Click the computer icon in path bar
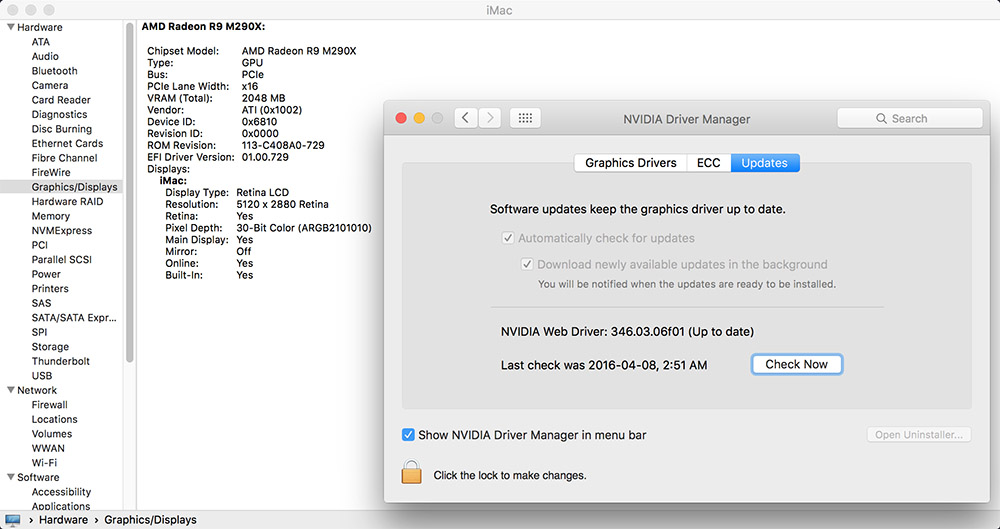 [x=13, y=520]
